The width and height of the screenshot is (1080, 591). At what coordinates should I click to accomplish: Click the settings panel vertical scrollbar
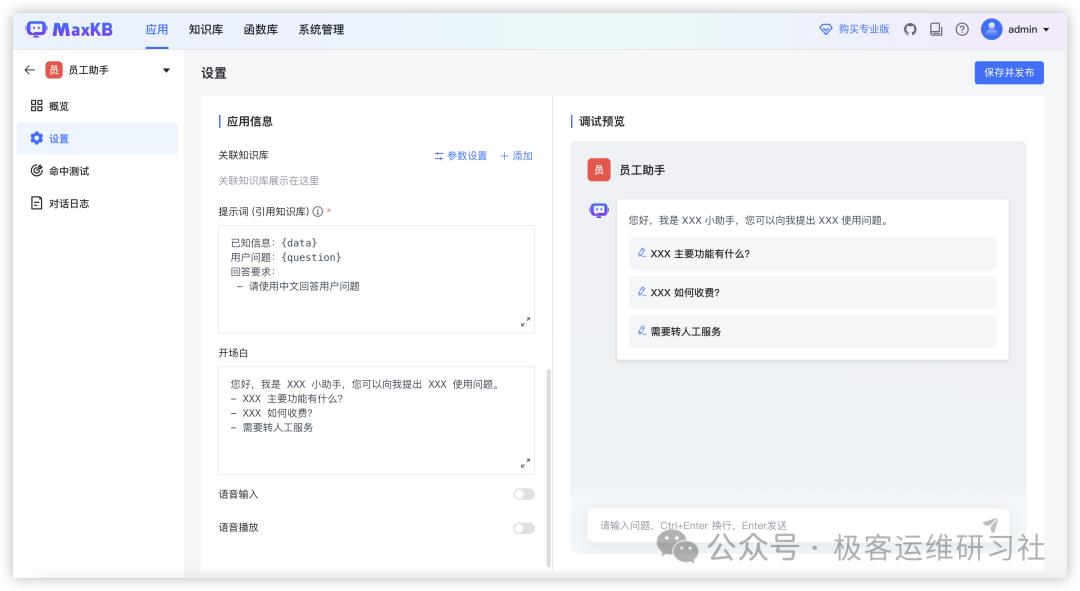click(548, 468)
